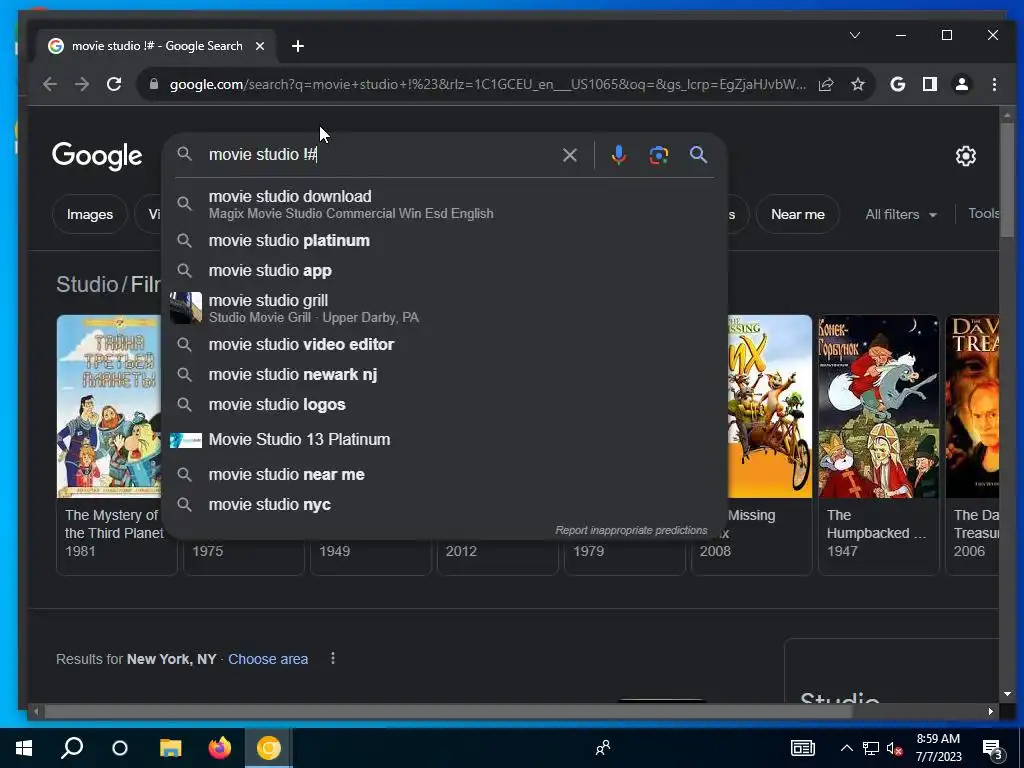The image size is (1024, 768).
Task: Open Mystery of the Third Planet poster
Action: [108, 406]
